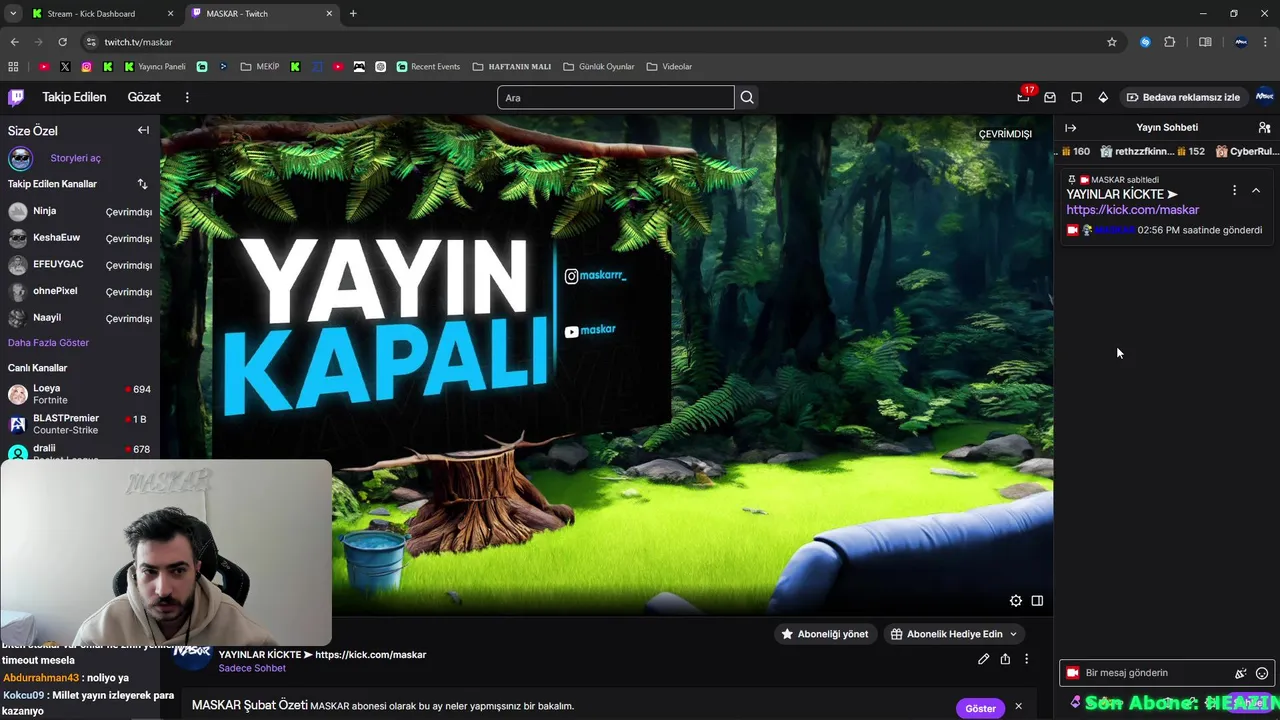Open KeshaEuw channel in sidebar
The image size is (1280, 720).
[x=80, y=238]
